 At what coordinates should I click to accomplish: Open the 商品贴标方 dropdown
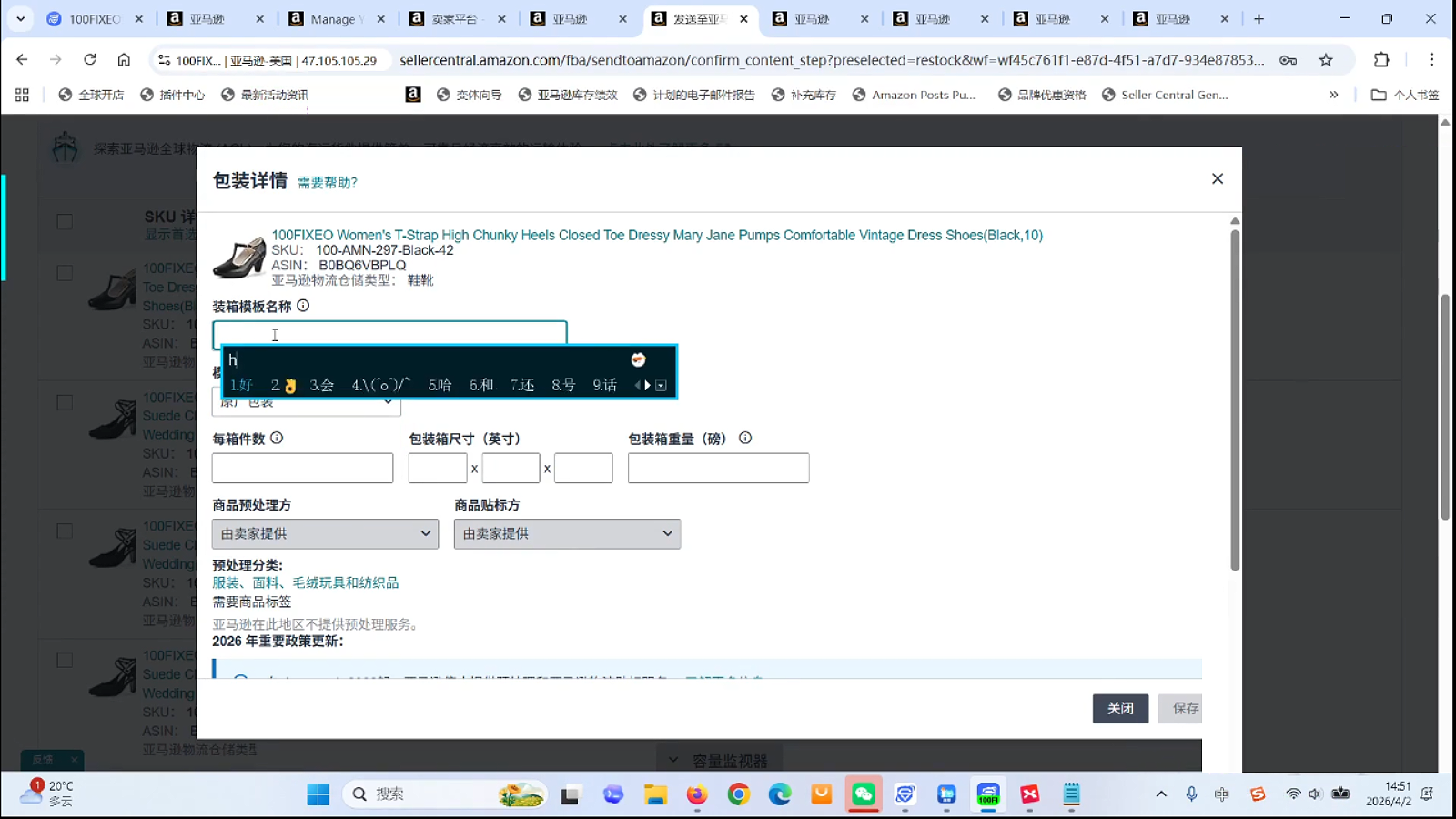click(567, 533)
